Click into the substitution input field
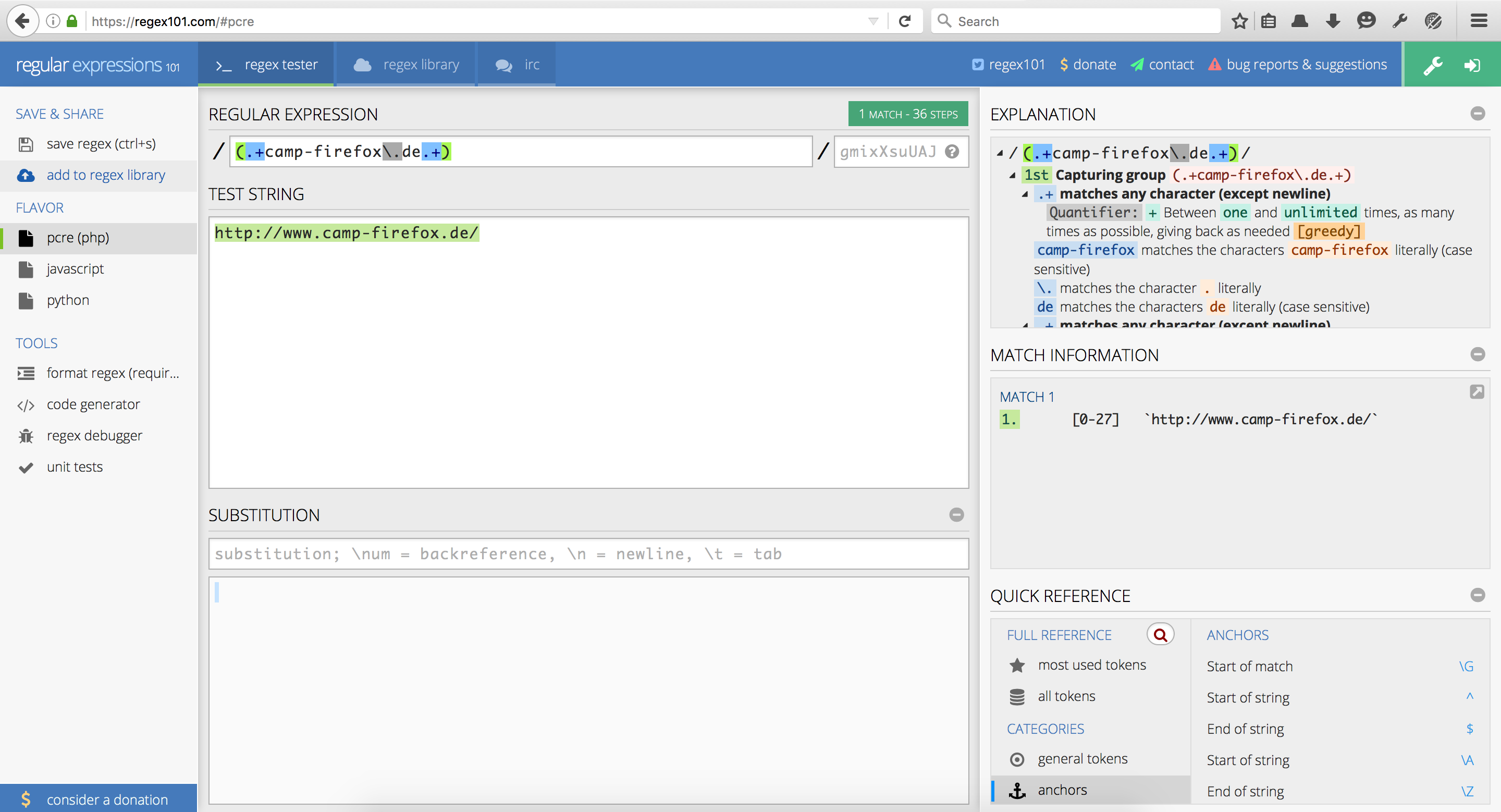This screenshot has height=812, width=1501. (x=588, y=553)
